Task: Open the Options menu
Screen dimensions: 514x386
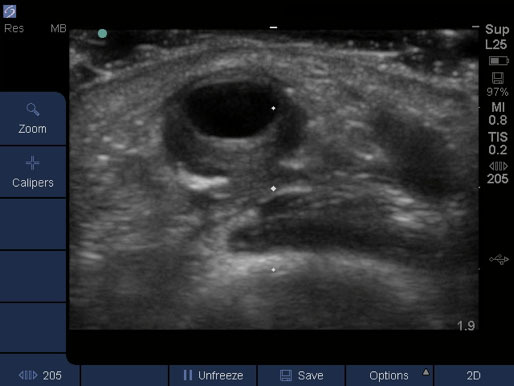Action: [x=389, y=375]
